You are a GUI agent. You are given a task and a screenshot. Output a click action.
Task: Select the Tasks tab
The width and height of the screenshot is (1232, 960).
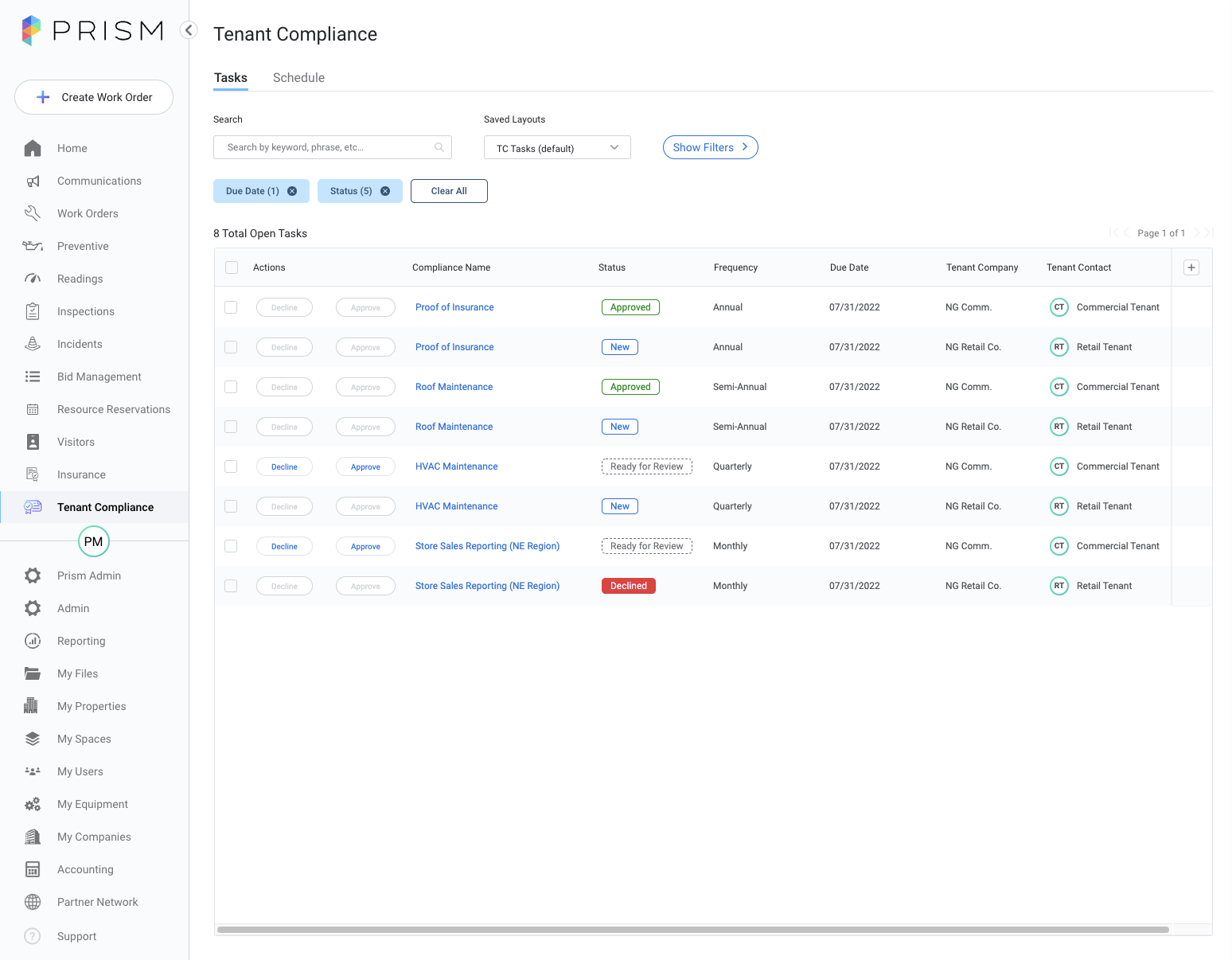coord(230,77)
